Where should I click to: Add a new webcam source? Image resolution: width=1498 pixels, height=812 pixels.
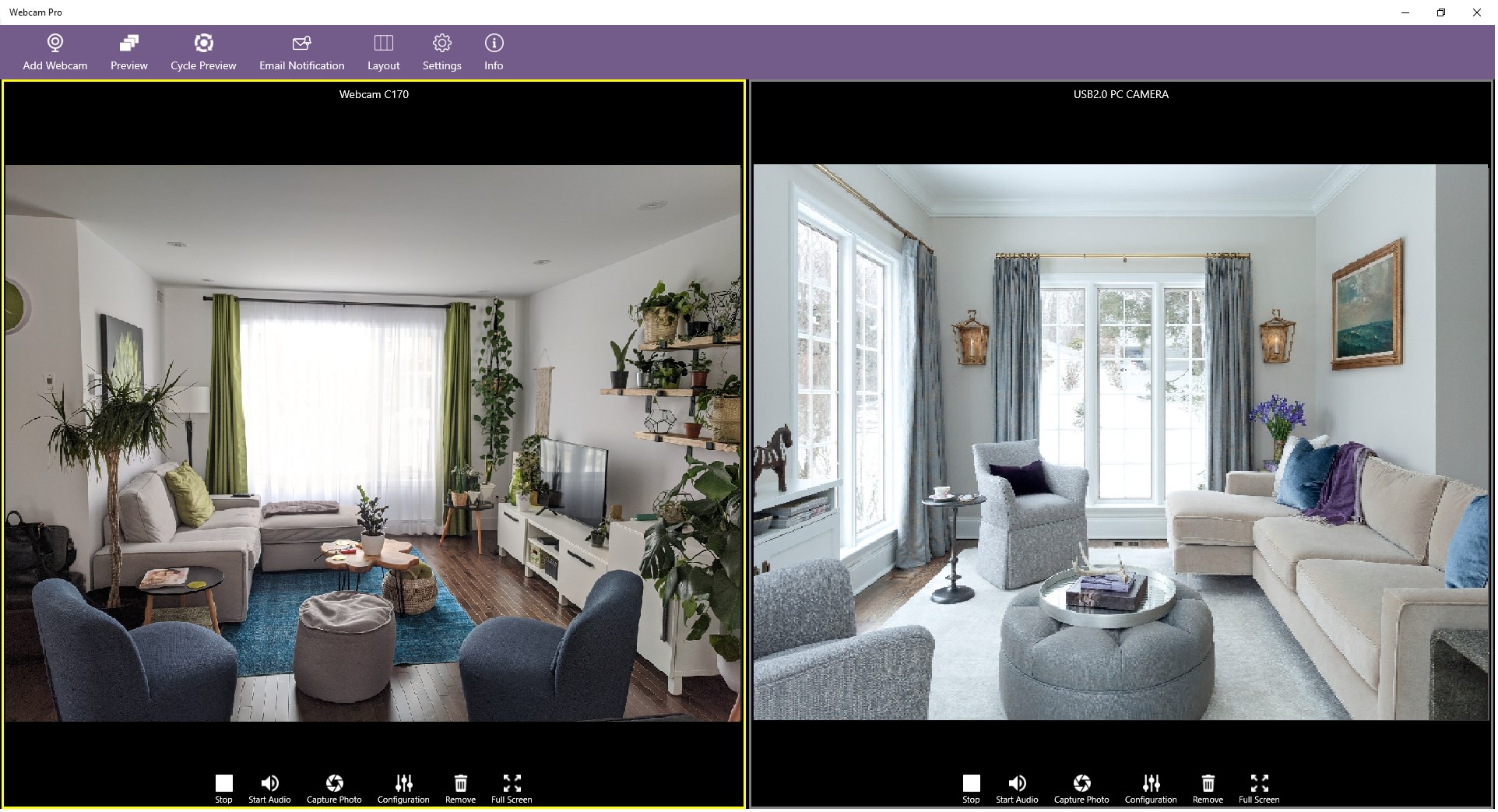tap(54, 51)
